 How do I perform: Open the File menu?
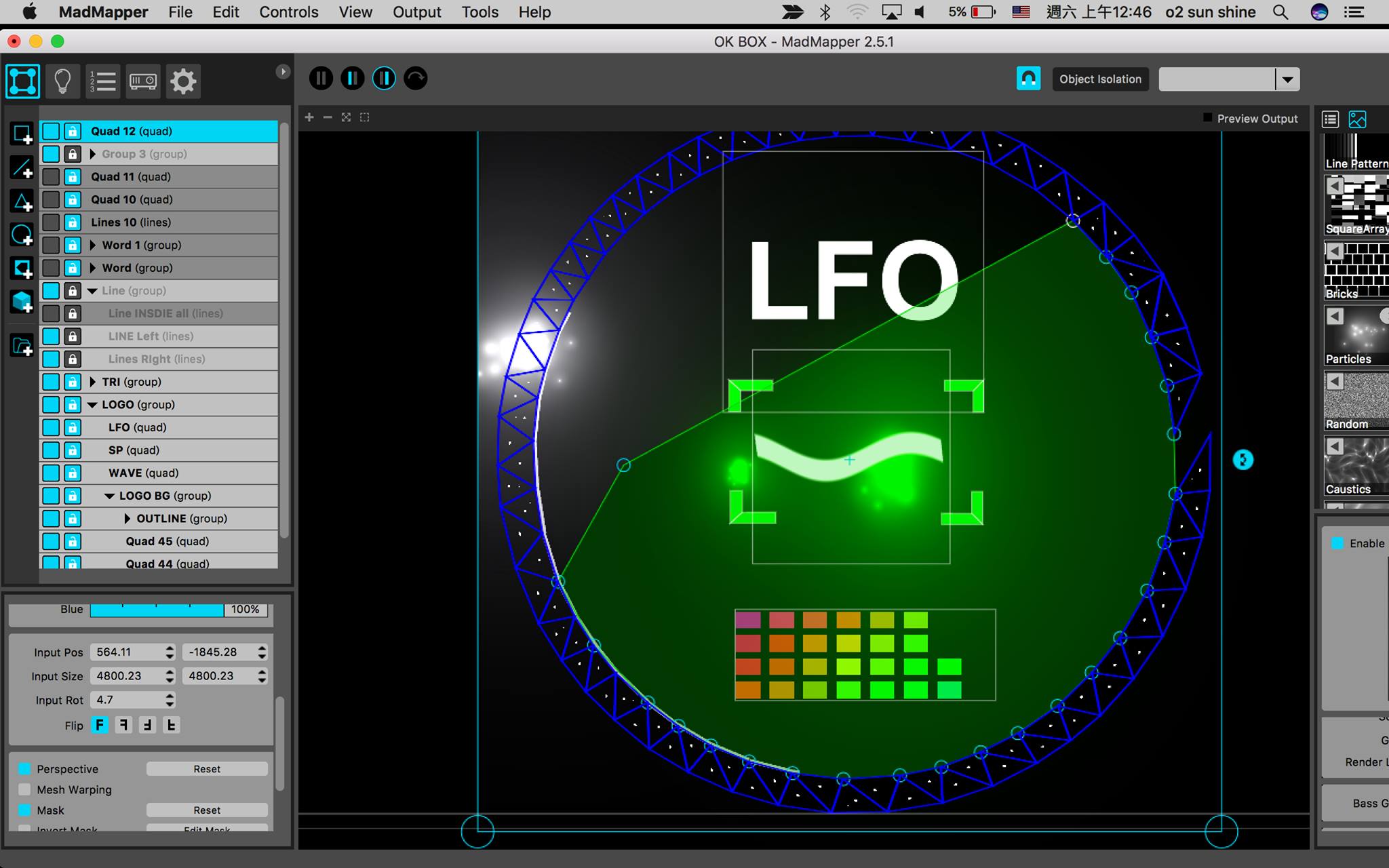180,12
